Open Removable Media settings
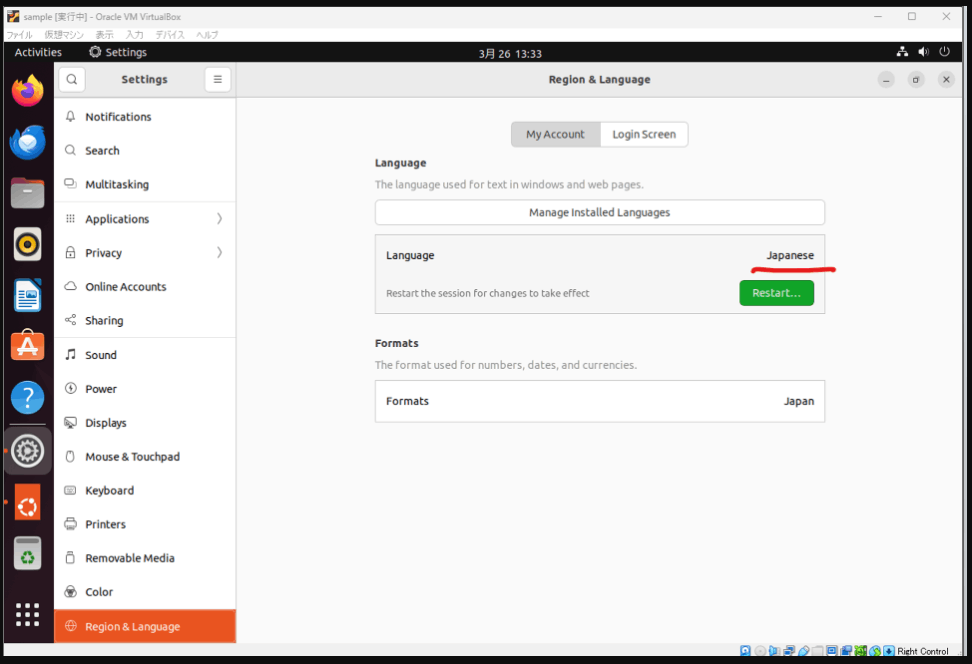The width and height of the screenshot is (972, 664). coord(145,558)
